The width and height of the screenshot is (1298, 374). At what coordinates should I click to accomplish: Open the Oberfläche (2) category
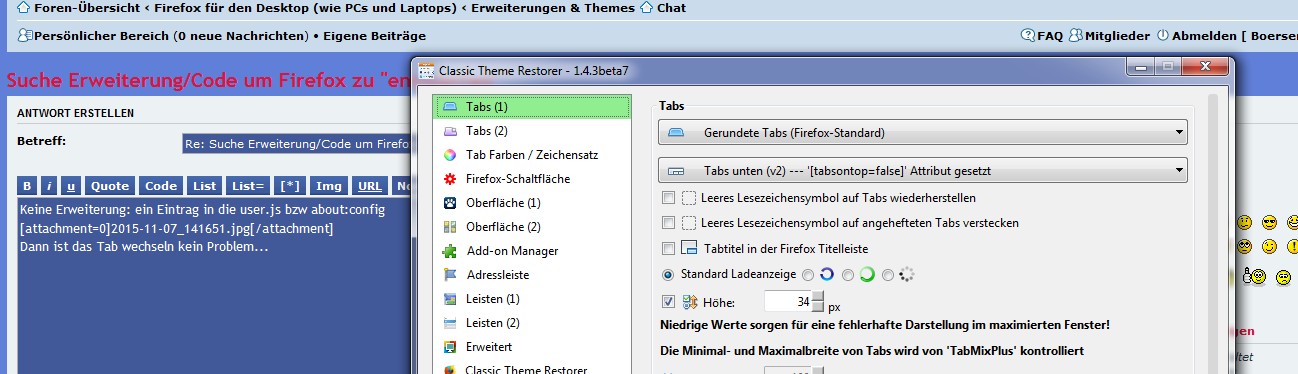(x=532, y=227)
